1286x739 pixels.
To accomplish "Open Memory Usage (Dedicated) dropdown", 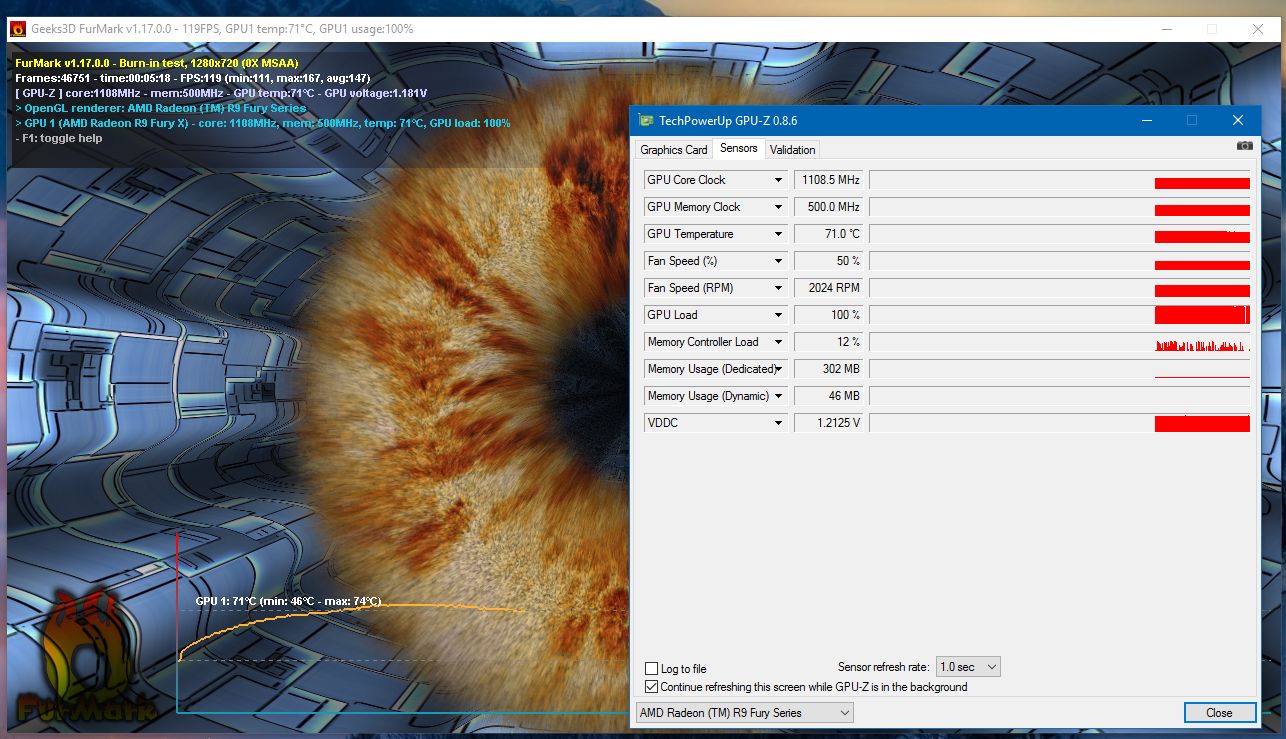I will (x=778, y=369).
